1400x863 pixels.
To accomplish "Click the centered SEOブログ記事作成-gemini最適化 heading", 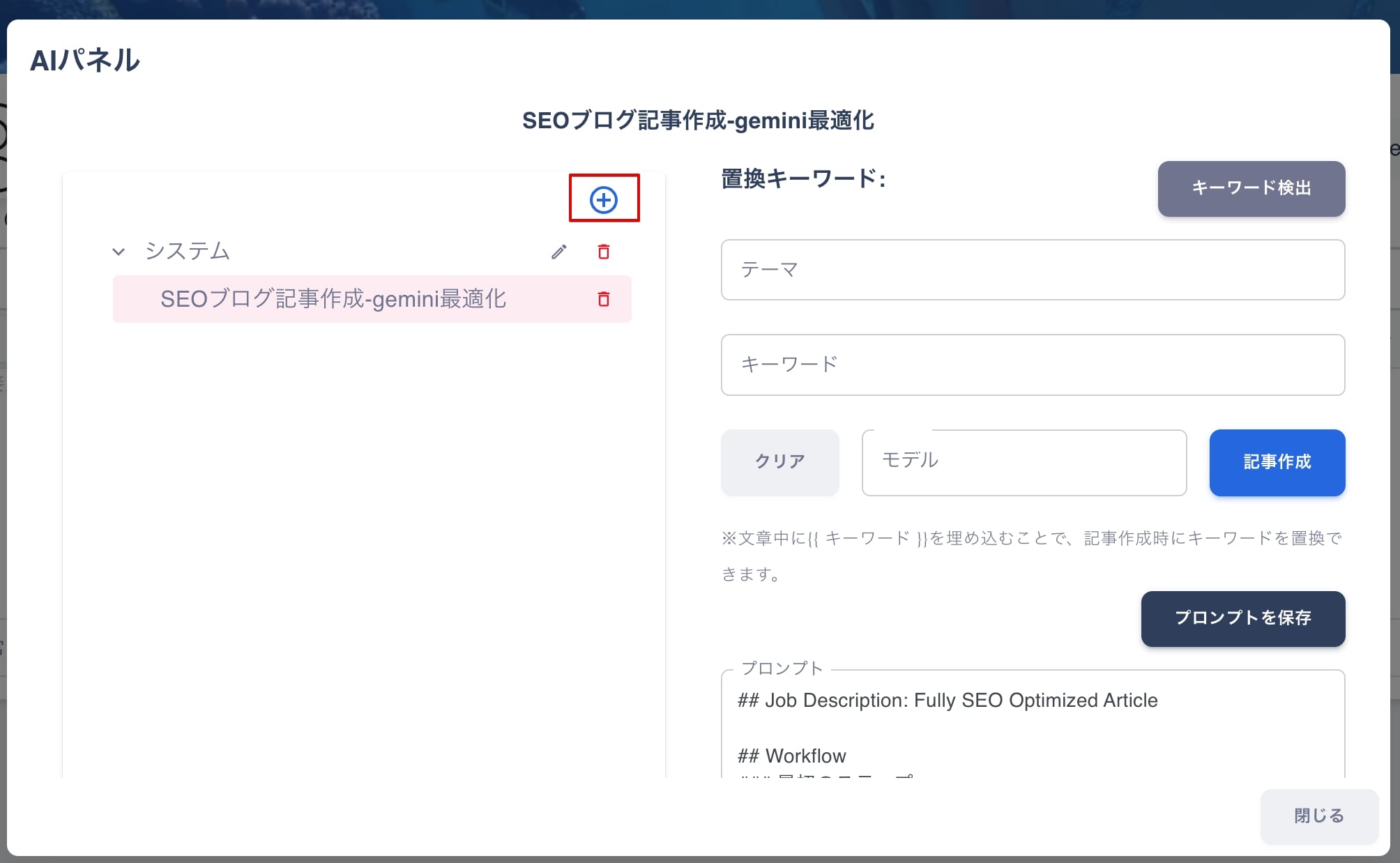I will click(698, 121).
